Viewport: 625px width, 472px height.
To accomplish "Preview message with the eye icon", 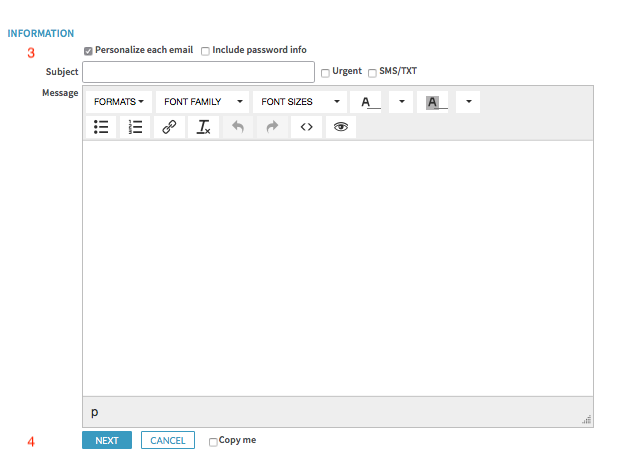I will coord(341,127).
